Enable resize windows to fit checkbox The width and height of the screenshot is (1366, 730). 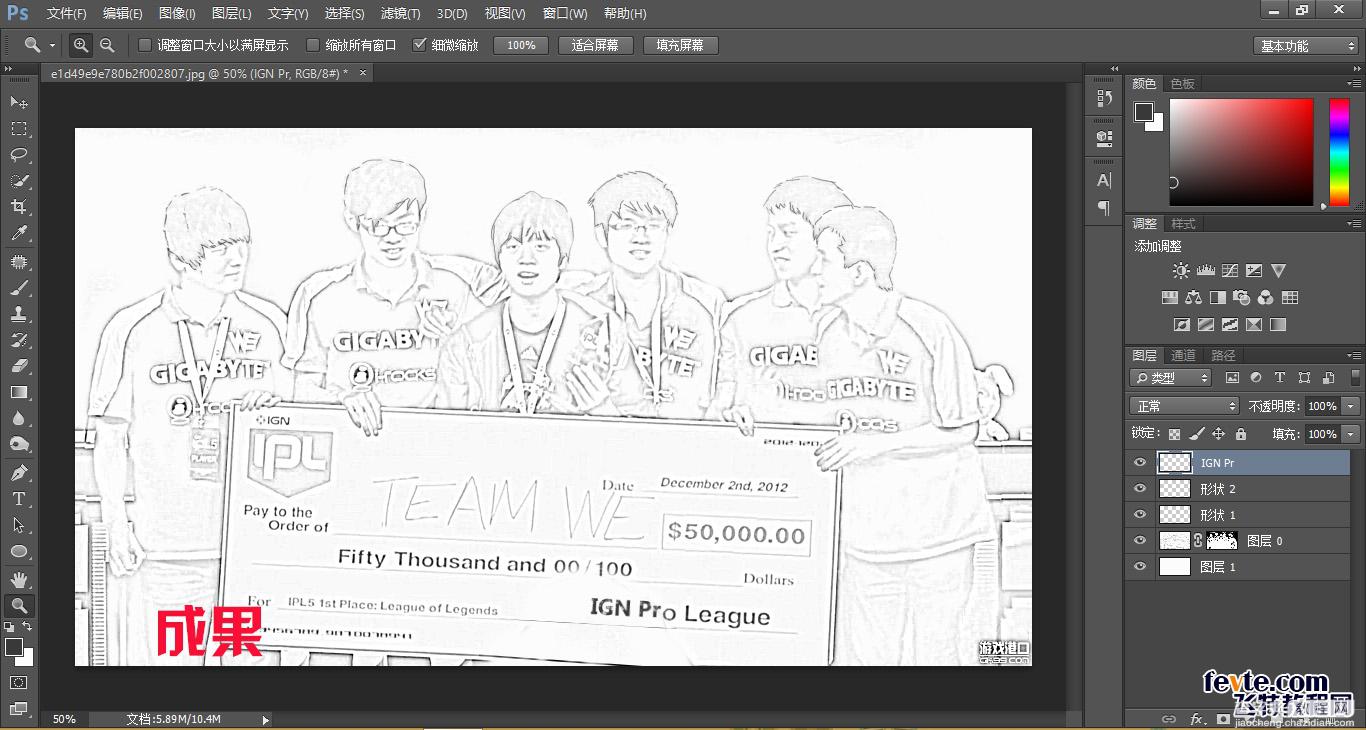[145, 45]
